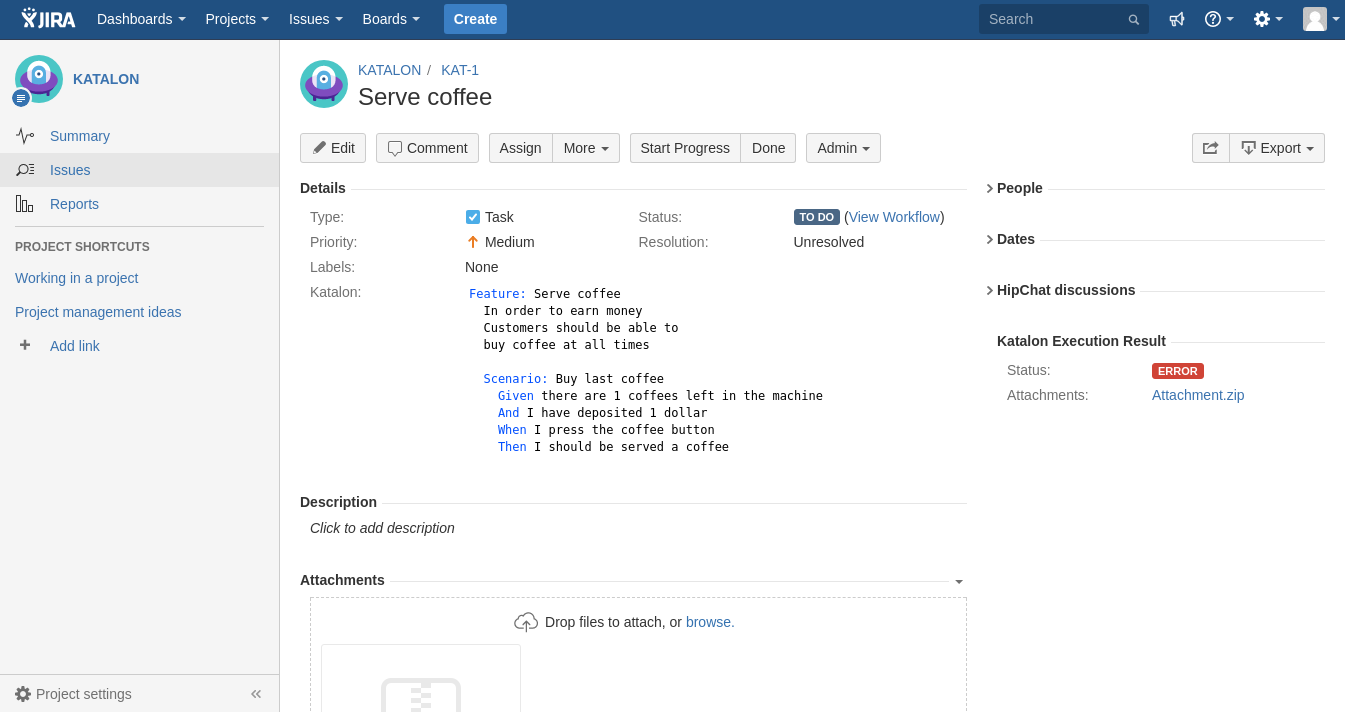Screen dimensions: 1345x712
Task: Click the search magnifier icon
Action: pyautogui.click(x=1133, y=19)
